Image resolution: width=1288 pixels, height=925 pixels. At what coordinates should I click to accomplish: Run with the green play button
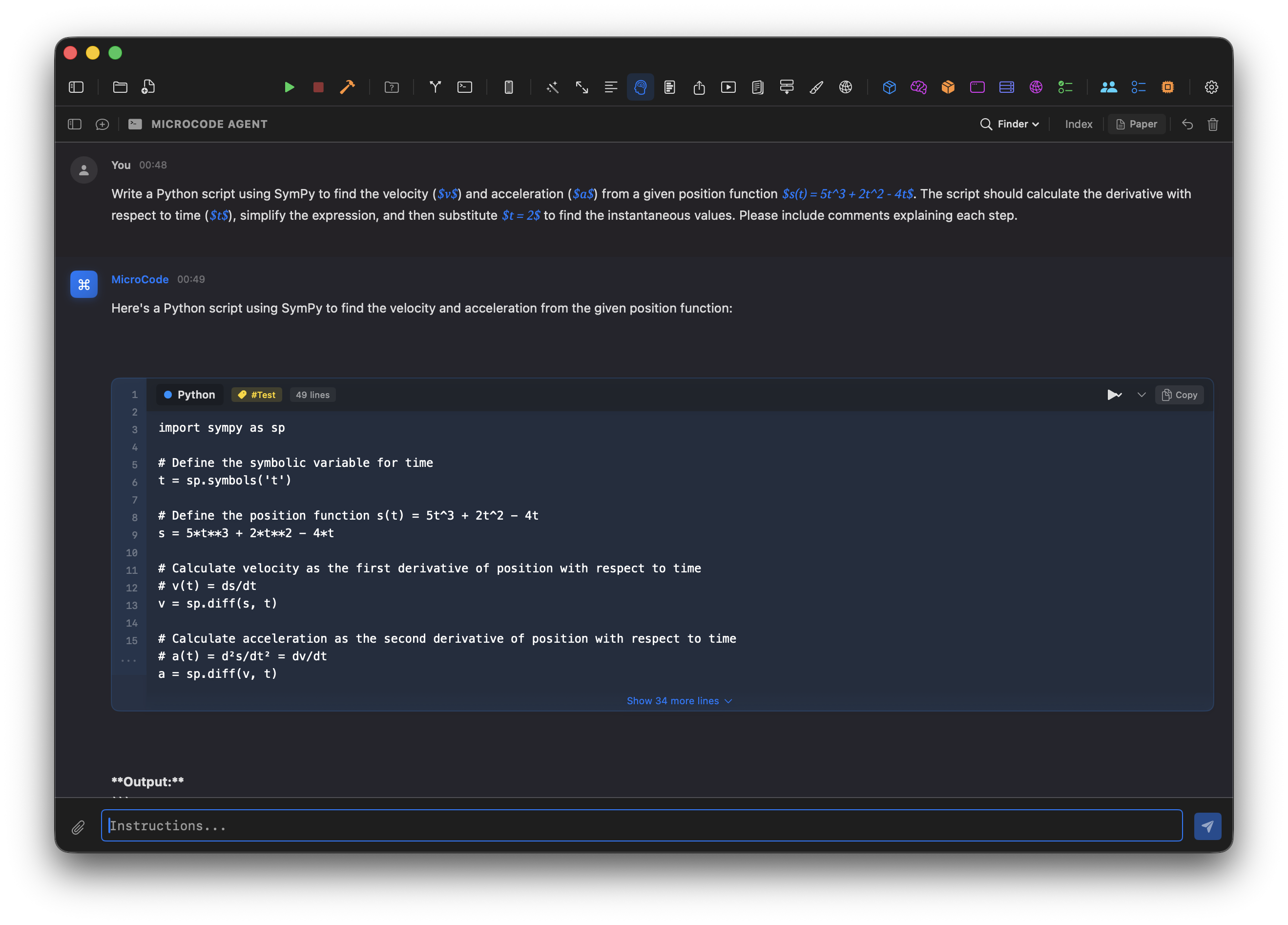coord(289,87)
